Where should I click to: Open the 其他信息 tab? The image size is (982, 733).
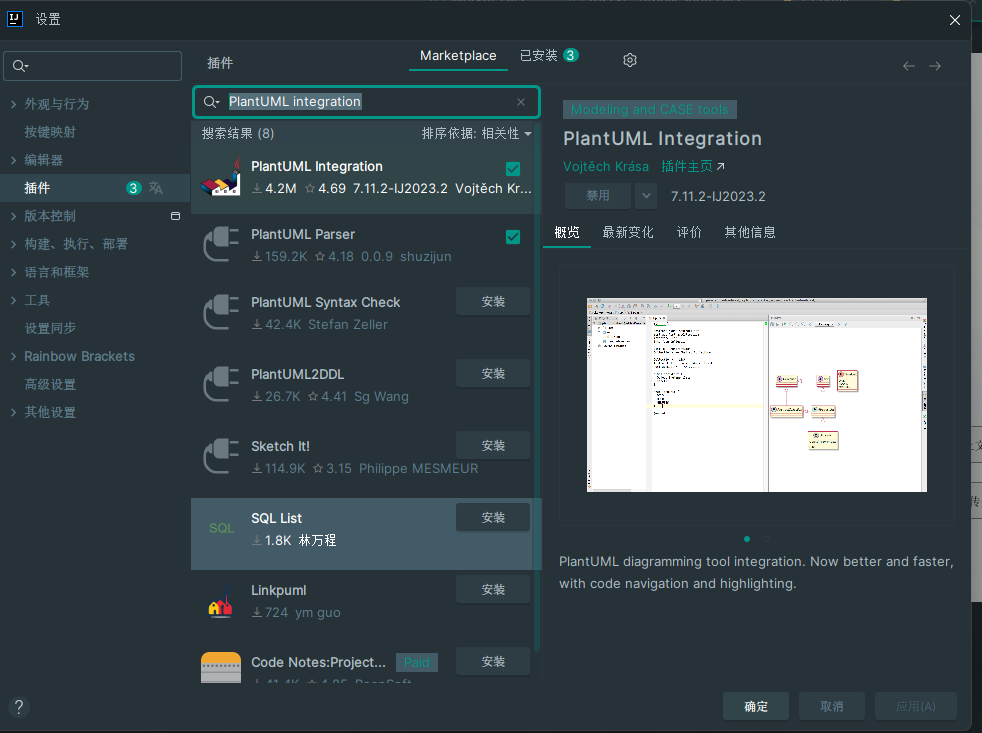750,232
